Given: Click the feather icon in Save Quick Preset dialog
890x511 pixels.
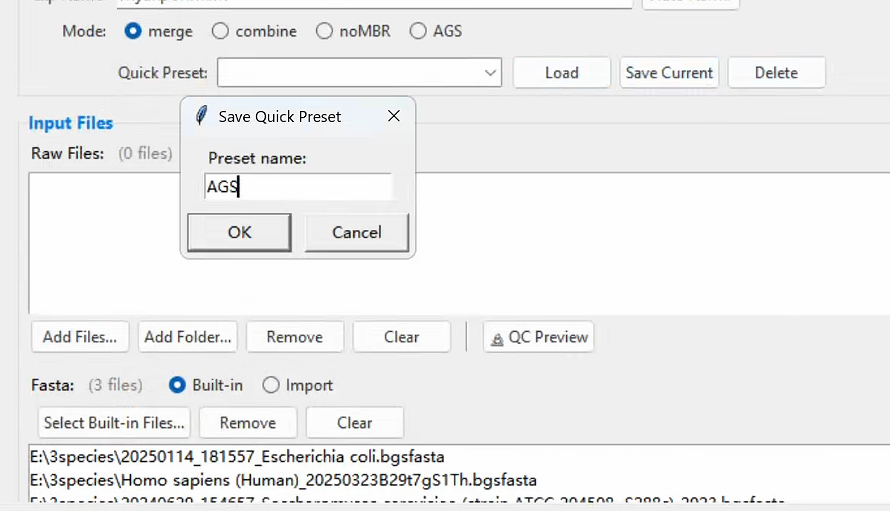Looking at the screenshot, I should (201, 116).
